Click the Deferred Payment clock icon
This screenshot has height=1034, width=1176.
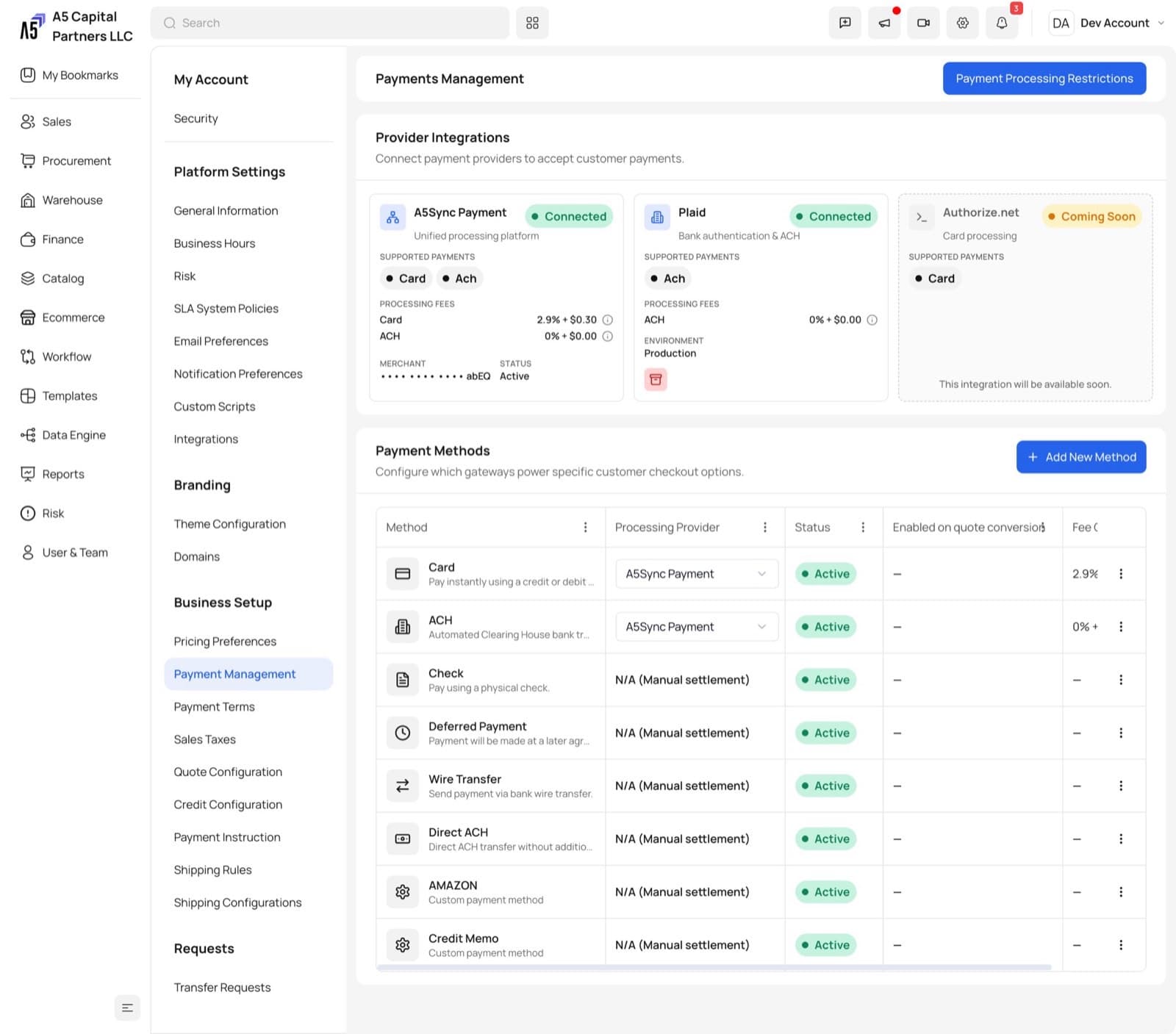(x=402, y=733)
